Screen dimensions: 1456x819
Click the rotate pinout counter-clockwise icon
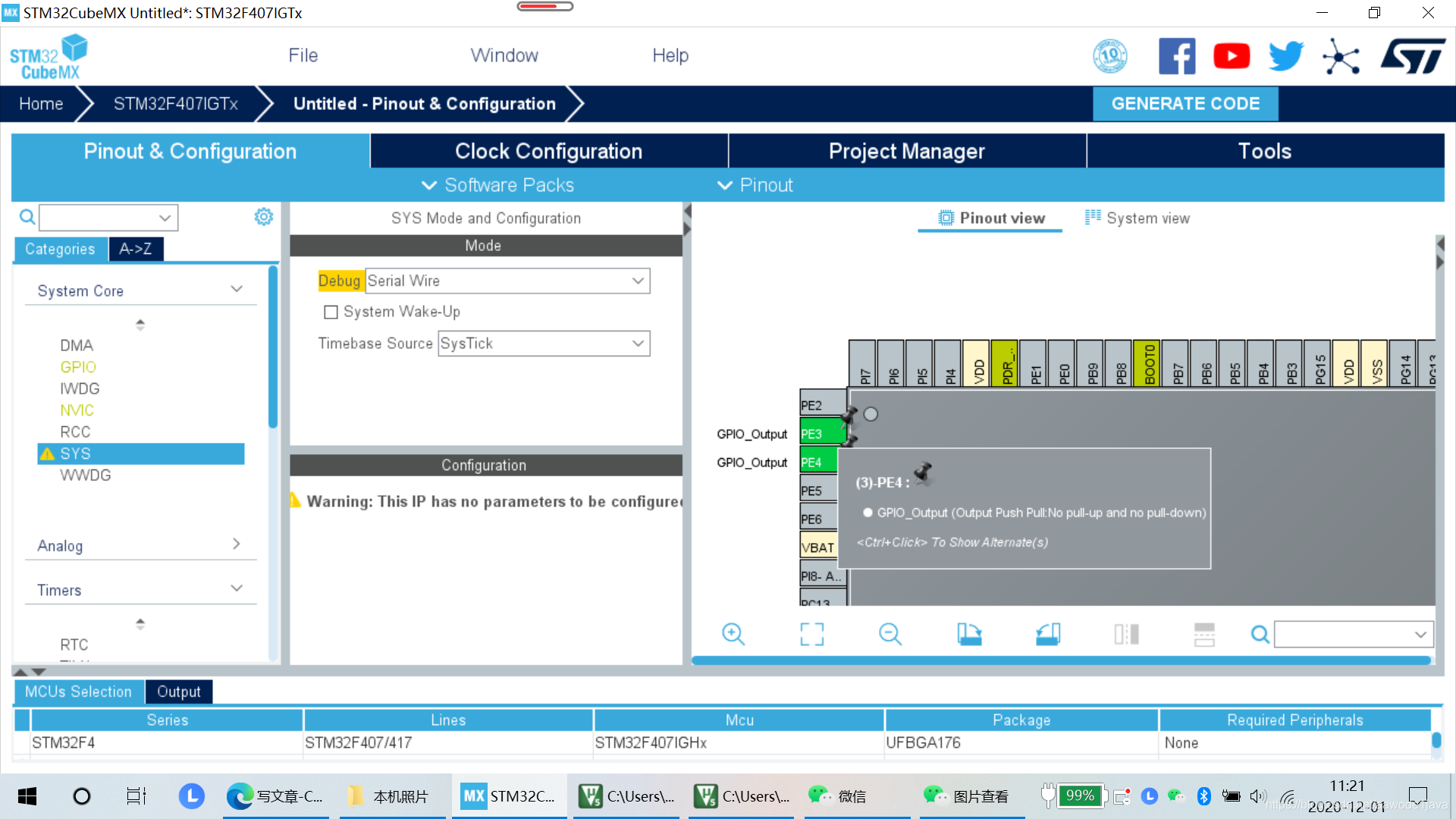(x=1048, y=634)
